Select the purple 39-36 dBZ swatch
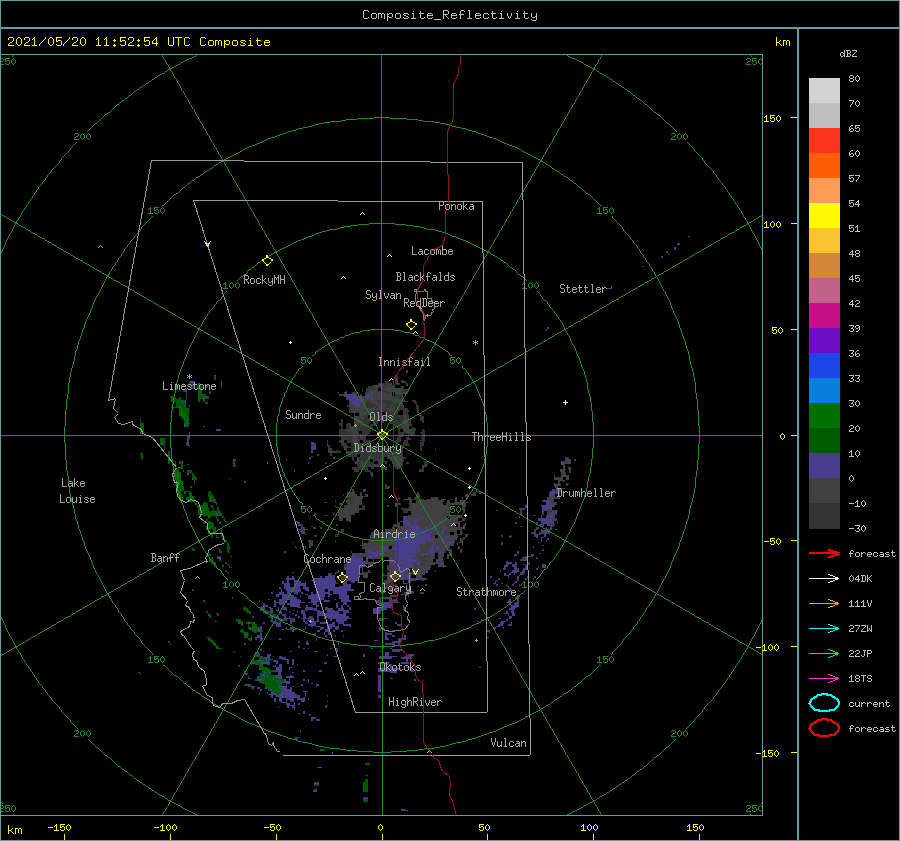Screen dimensions: 900x841 coord(824,340)
